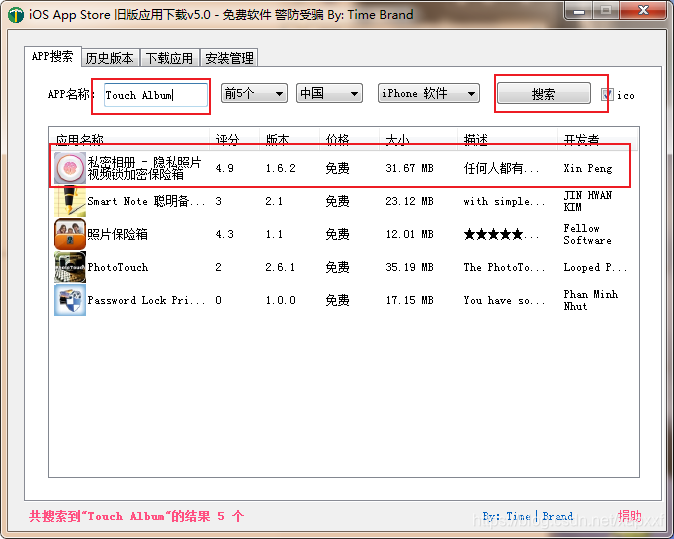Click the By: Time Brand link

pos(527,516)
